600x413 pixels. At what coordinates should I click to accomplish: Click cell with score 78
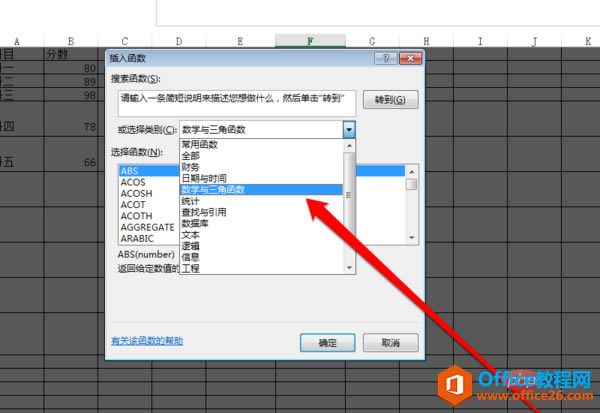click(71, 119)
